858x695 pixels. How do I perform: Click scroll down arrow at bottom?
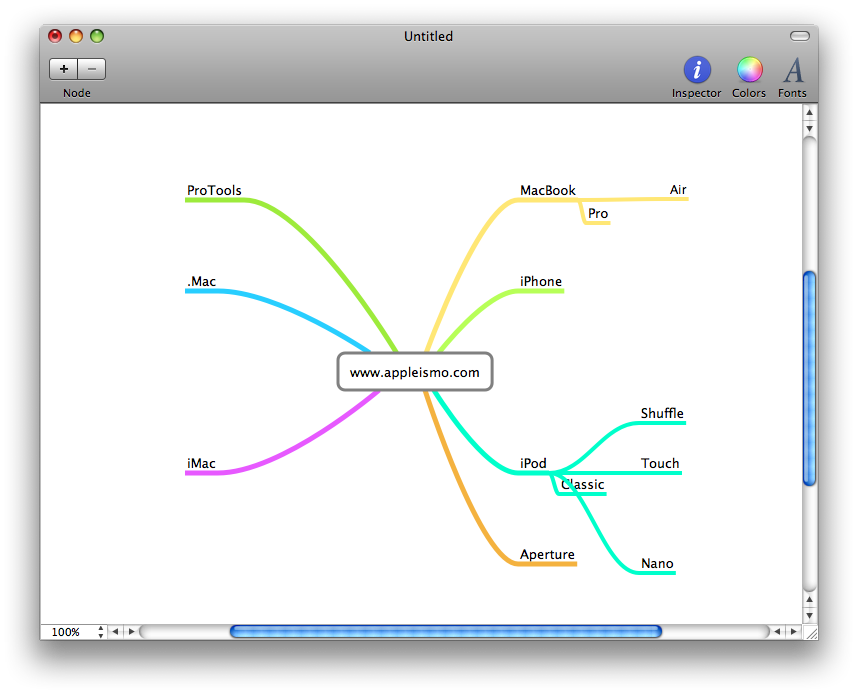810,616
